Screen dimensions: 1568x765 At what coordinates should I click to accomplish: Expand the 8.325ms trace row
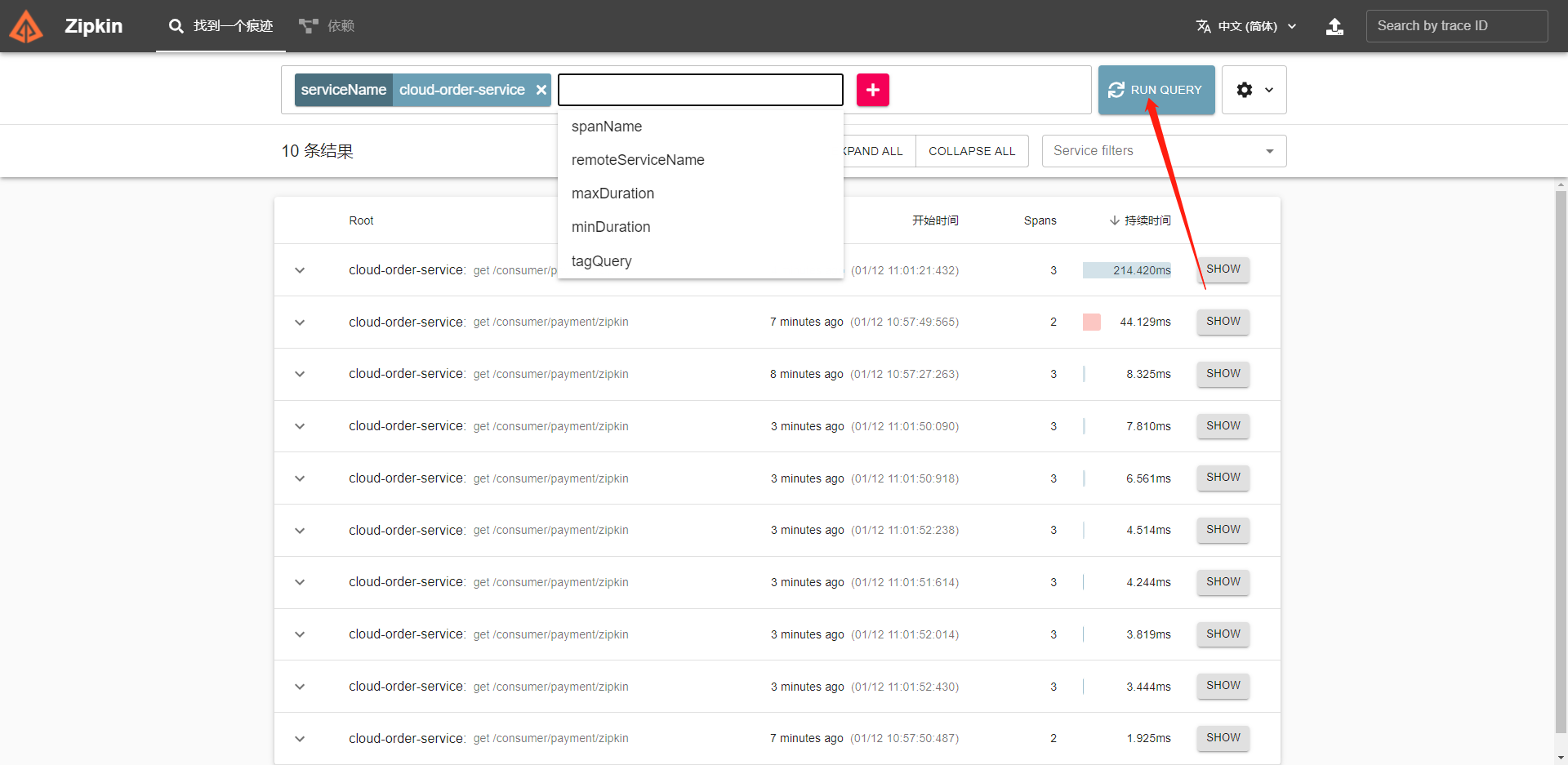coord(300,374)
